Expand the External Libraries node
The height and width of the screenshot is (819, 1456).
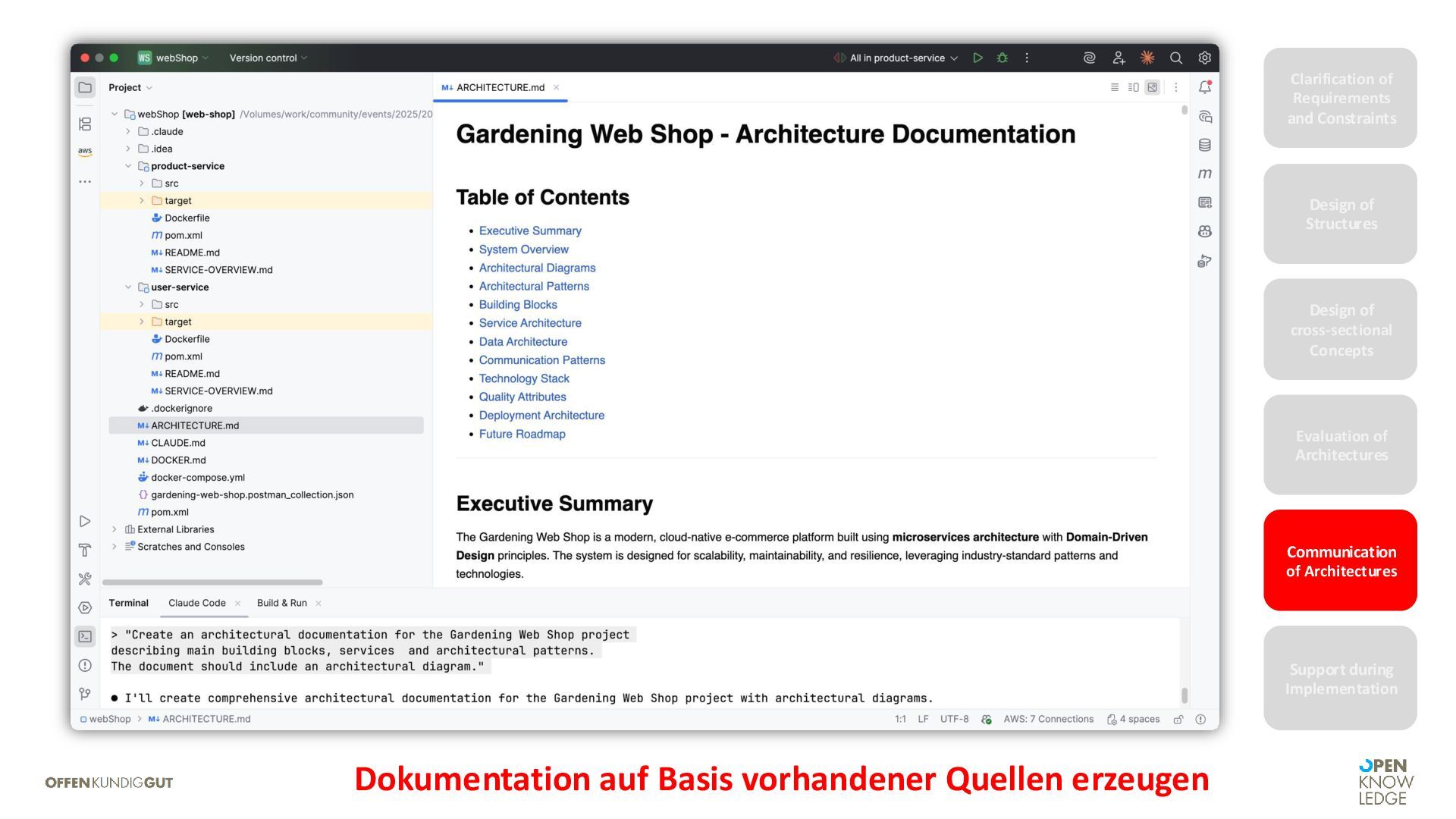pos(115,529)
